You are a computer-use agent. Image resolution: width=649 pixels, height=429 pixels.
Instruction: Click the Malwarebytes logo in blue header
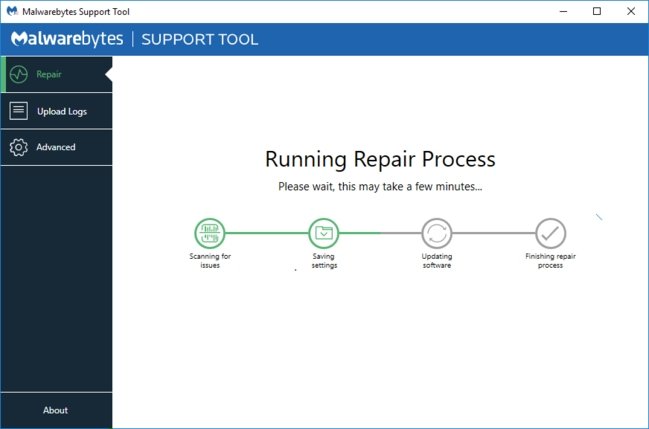(x=66, y=39)
